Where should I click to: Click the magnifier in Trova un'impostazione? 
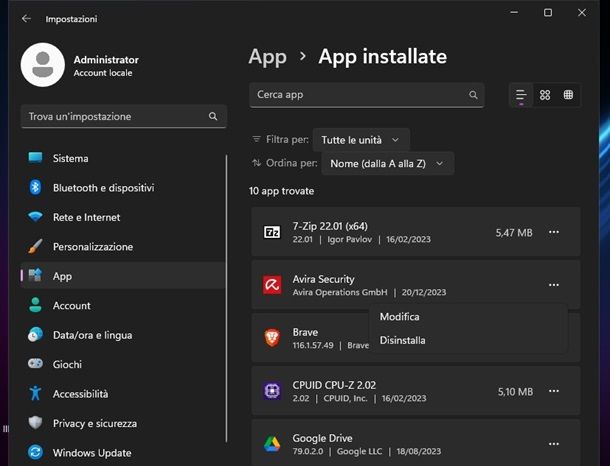(213, 116)
